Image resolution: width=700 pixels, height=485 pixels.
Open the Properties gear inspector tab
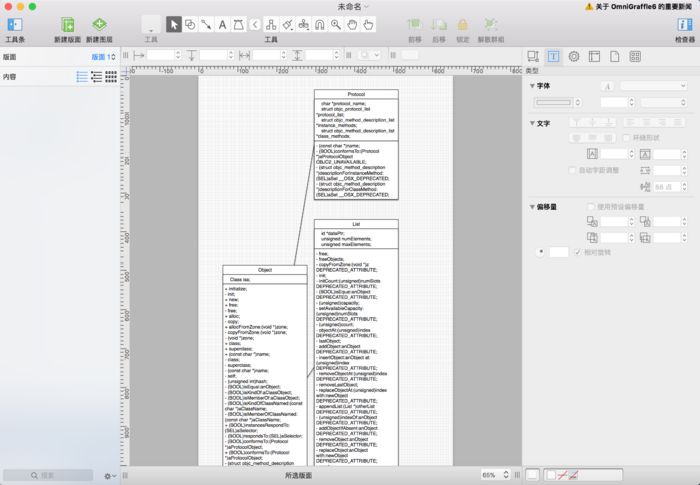tap(574, 56)
